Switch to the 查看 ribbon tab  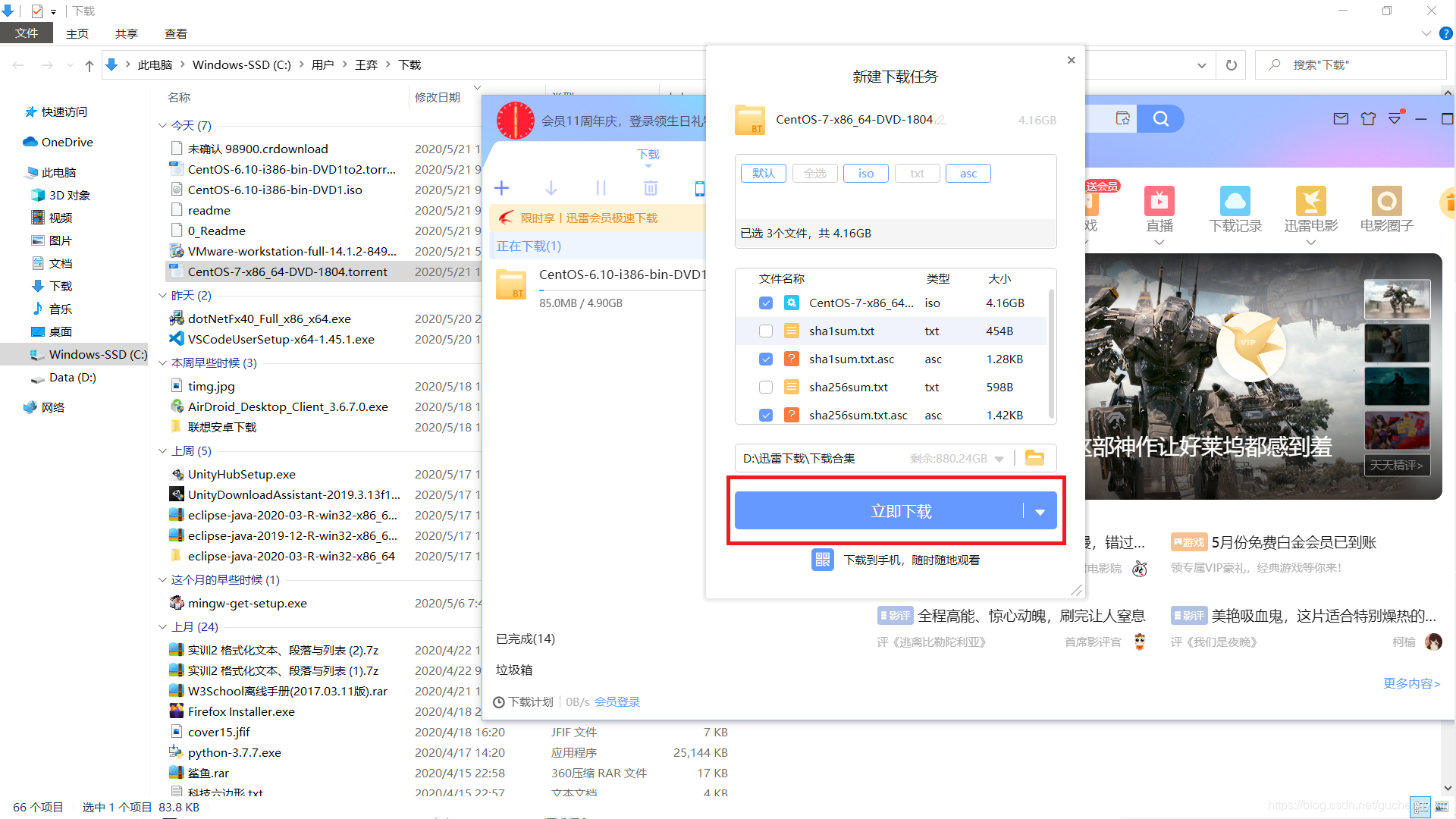point(176,33)
